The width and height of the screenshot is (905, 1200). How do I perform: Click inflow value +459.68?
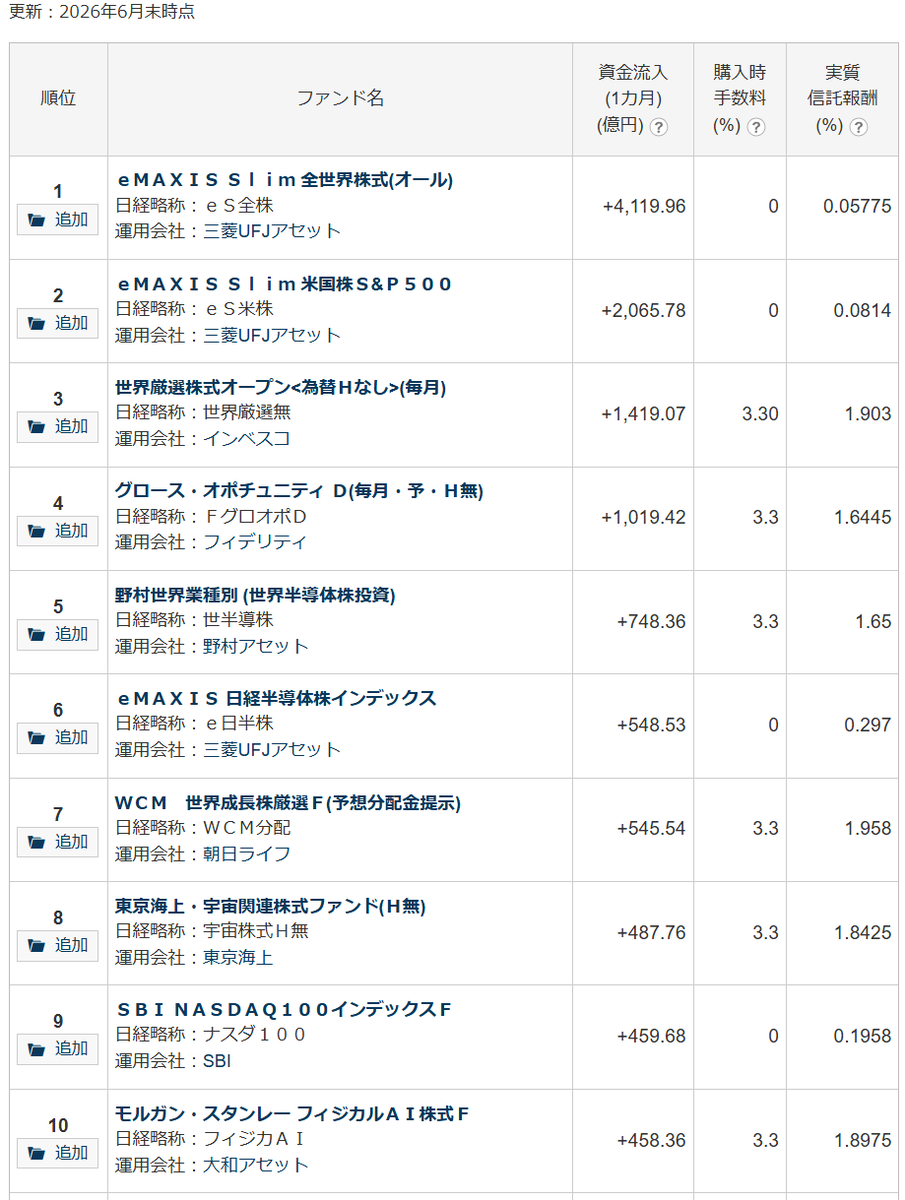coord(652,1036)
